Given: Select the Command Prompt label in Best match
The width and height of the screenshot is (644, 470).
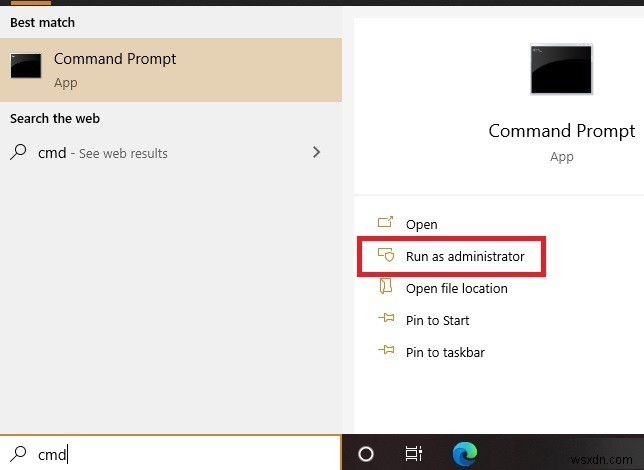Looking at the screenshot, I should [x=115, y=59].
